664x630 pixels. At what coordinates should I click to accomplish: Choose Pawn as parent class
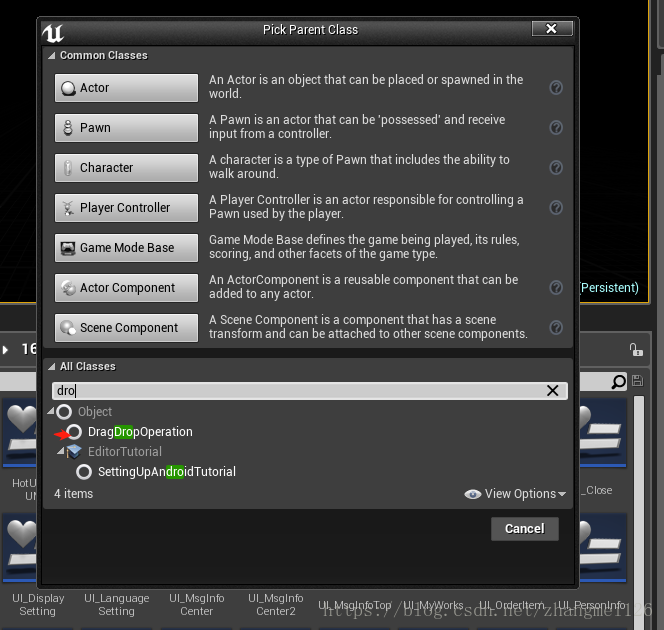pos(126,127)
